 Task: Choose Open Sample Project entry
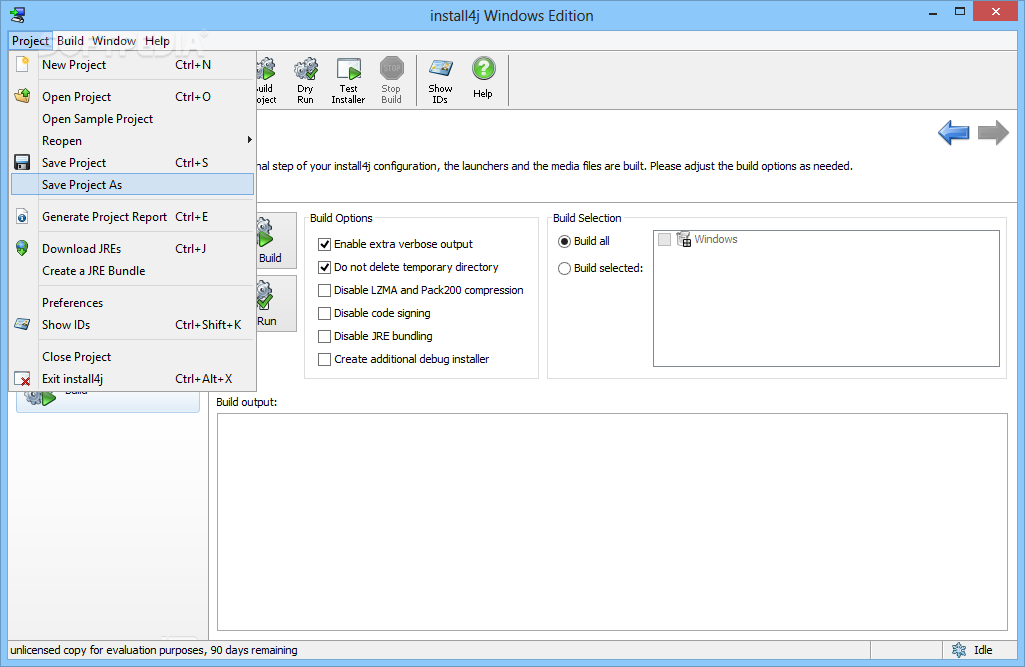(133, 119)
